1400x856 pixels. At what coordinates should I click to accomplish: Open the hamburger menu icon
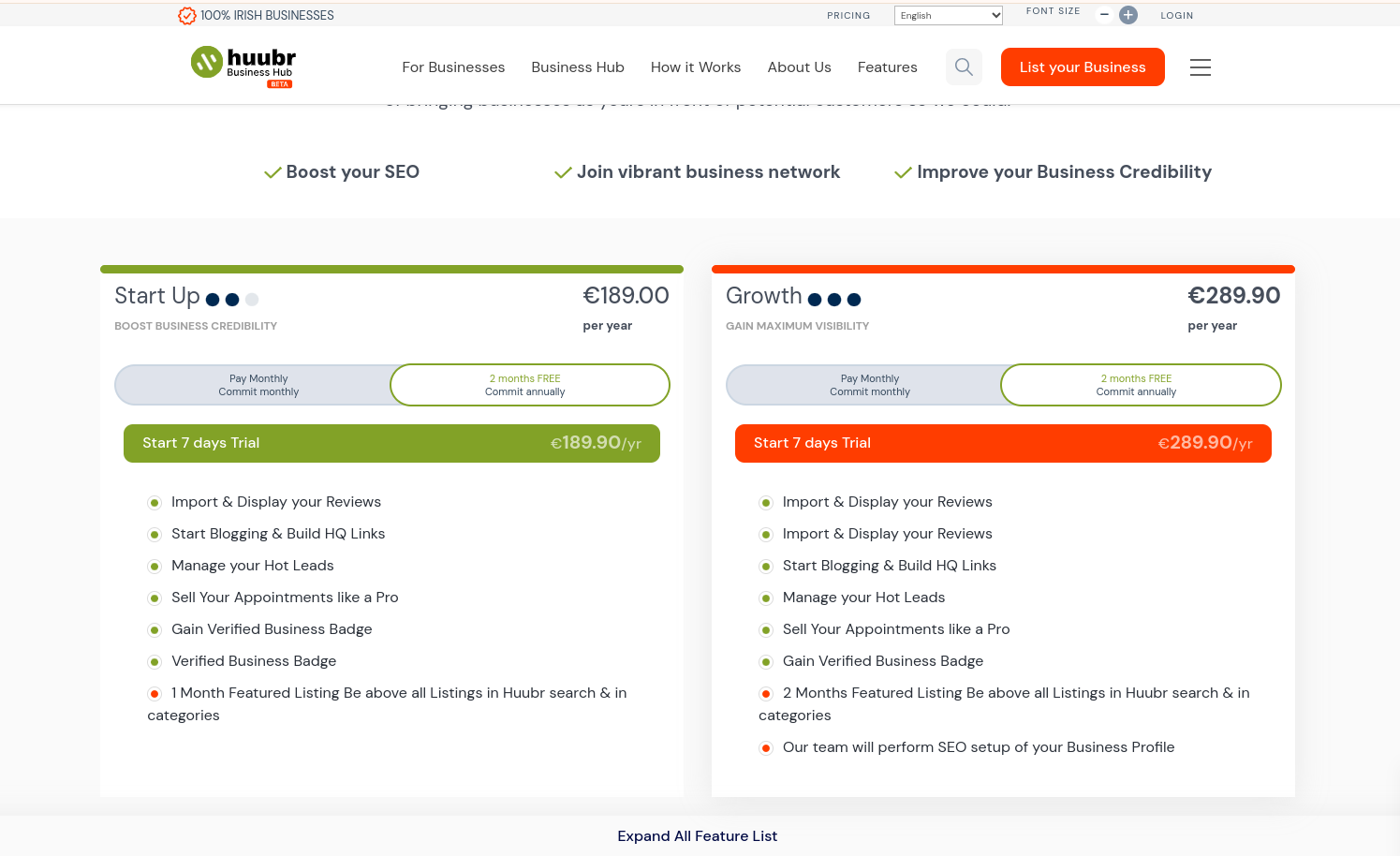pos(1201,67)
